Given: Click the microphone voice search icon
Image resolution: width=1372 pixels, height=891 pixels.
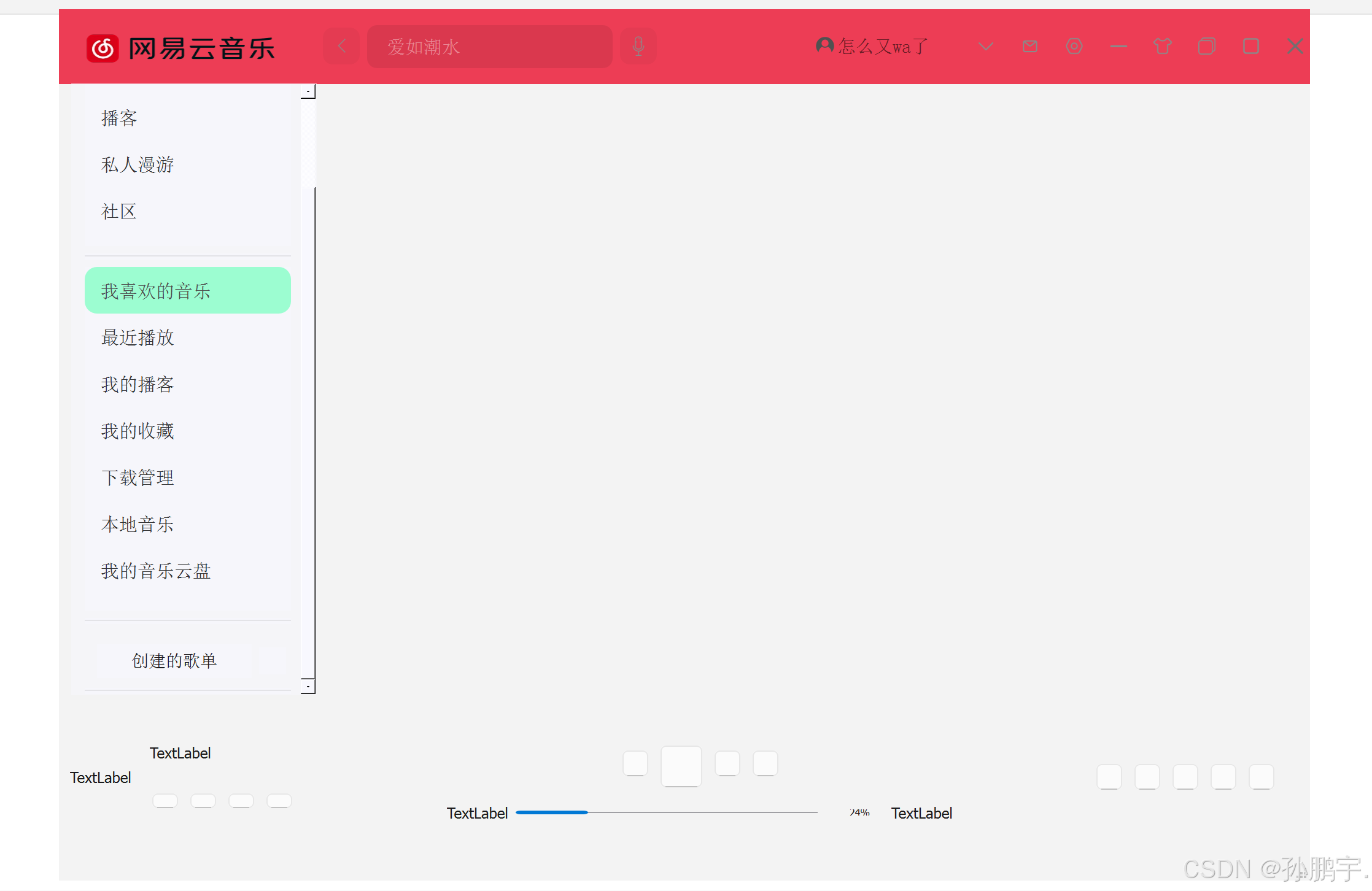Looking at the screenshot, I should tap(638, 47).
